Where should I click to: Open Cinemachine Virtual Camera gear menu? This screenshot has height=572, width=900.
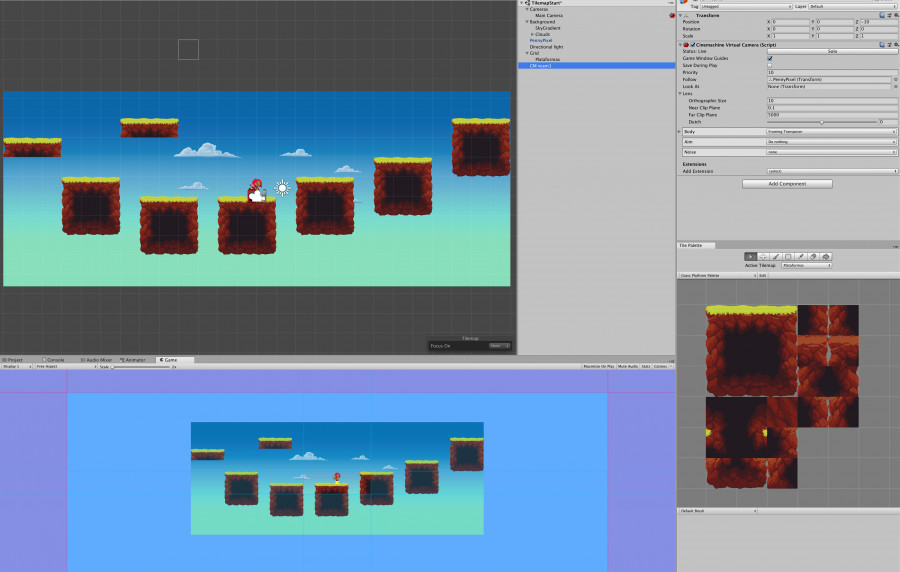point(896,44)
